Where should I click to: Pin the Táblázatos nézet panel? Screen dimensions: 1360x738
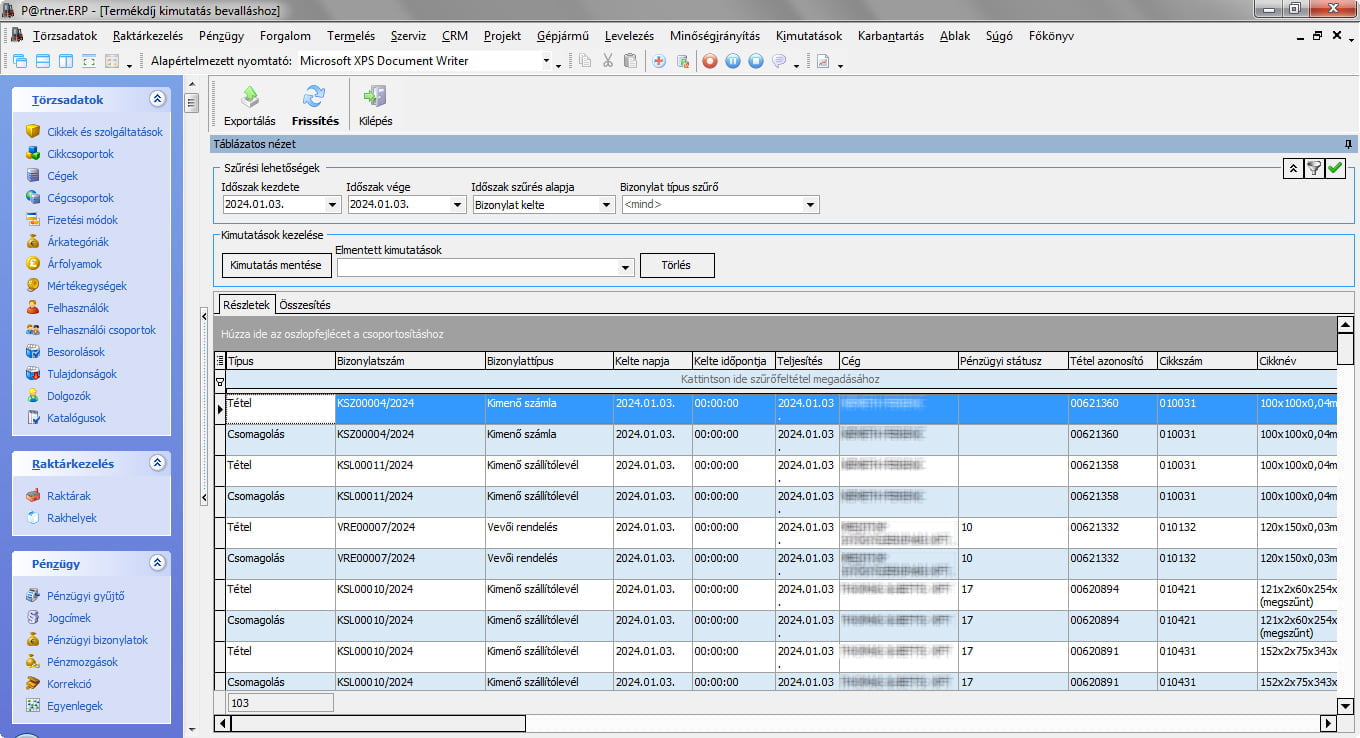[x=1348, y=145]
